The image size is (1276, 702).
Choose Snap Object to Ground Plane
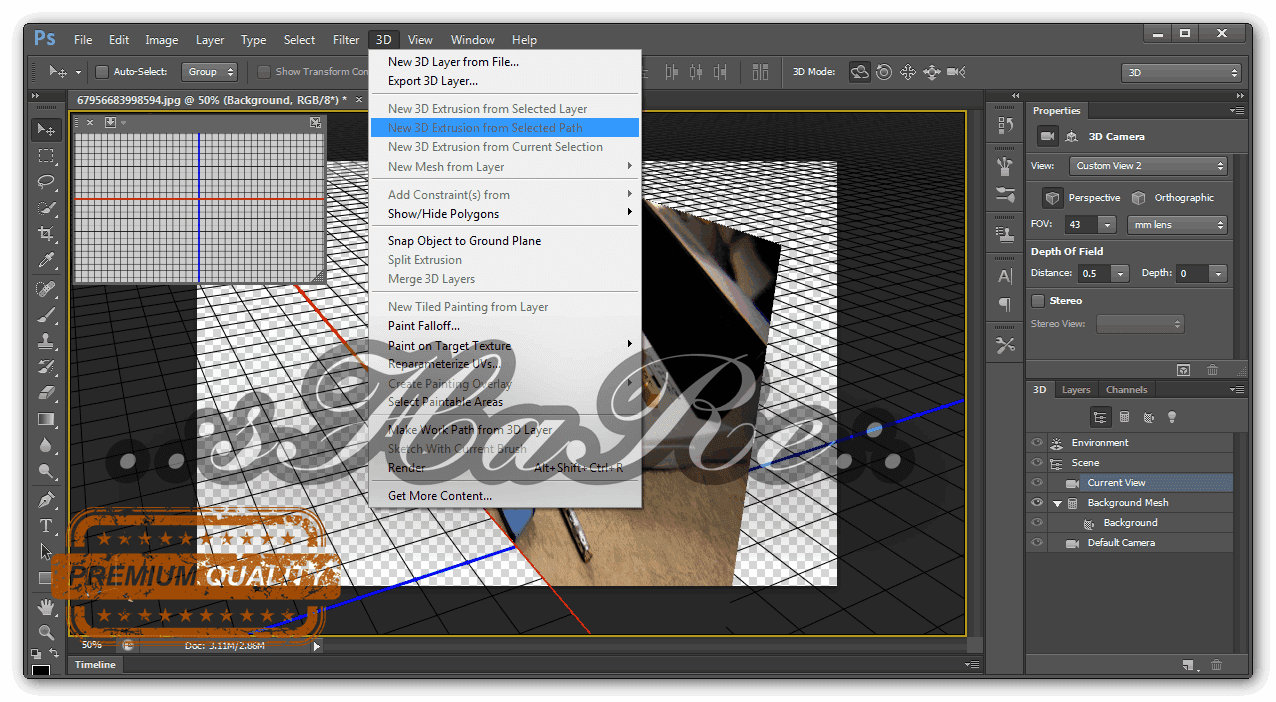point(505,241)
